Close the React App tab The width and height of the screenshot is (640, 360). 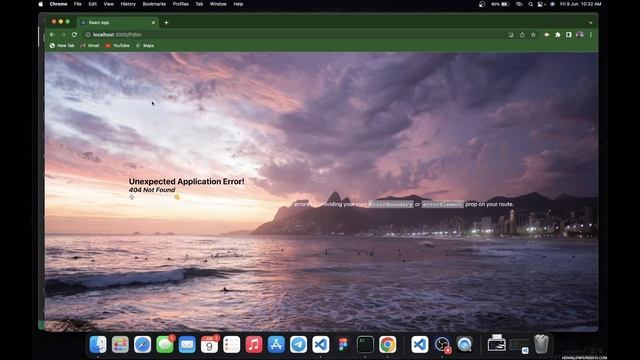tap(153, 22)
